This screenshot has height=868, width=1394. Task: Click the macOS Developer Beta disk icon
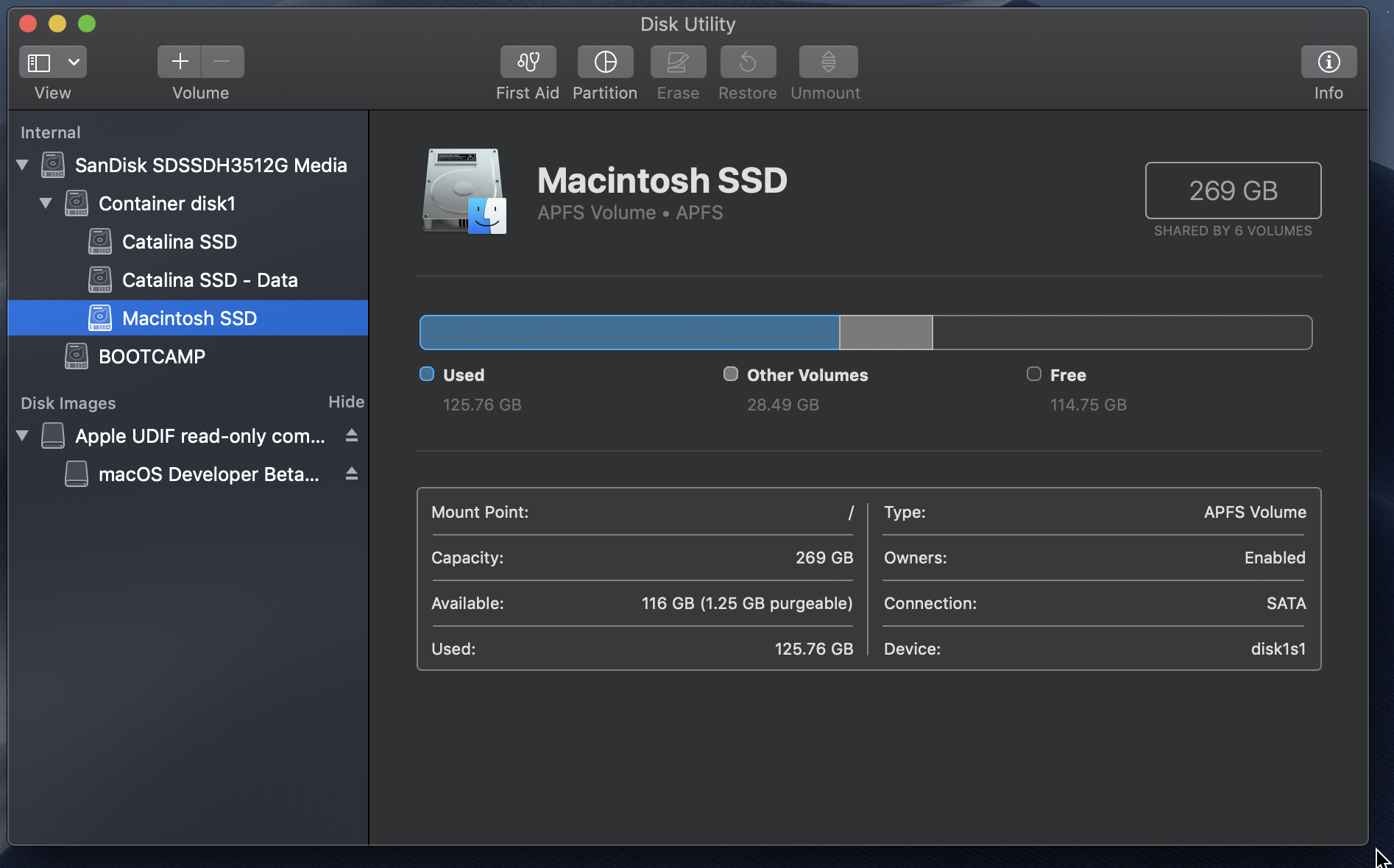[x=77, y=474]
